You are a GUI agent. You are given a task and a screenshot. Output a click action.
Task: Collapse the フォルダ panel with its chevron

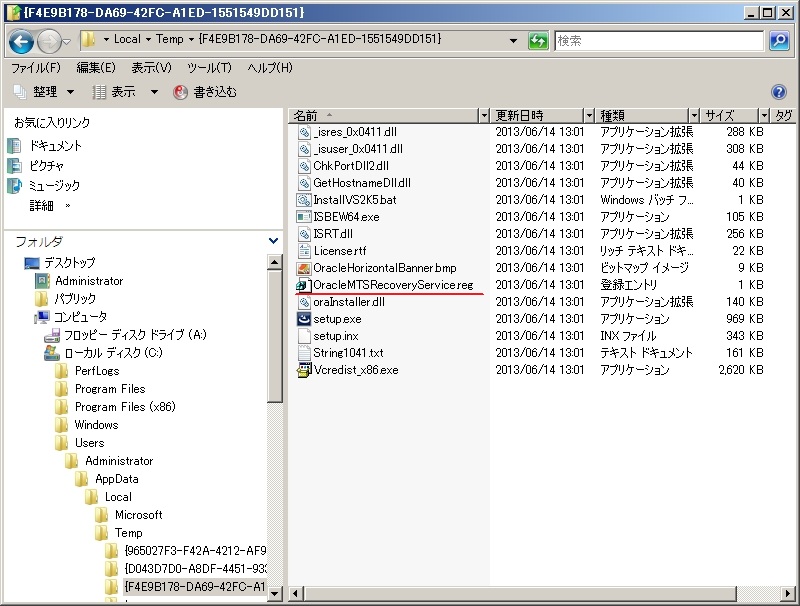[x=274, y=241]
